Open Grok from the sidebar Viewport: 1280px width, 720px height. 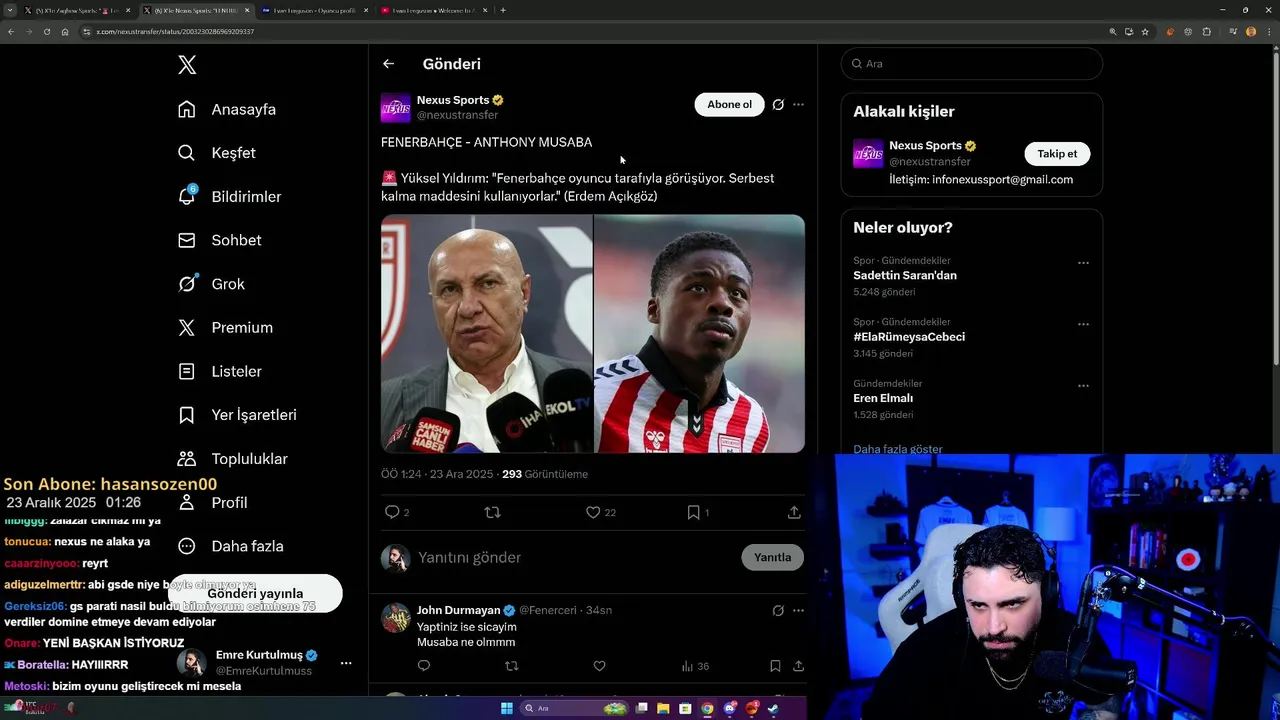pyautogui.click(x=211, y=284)
